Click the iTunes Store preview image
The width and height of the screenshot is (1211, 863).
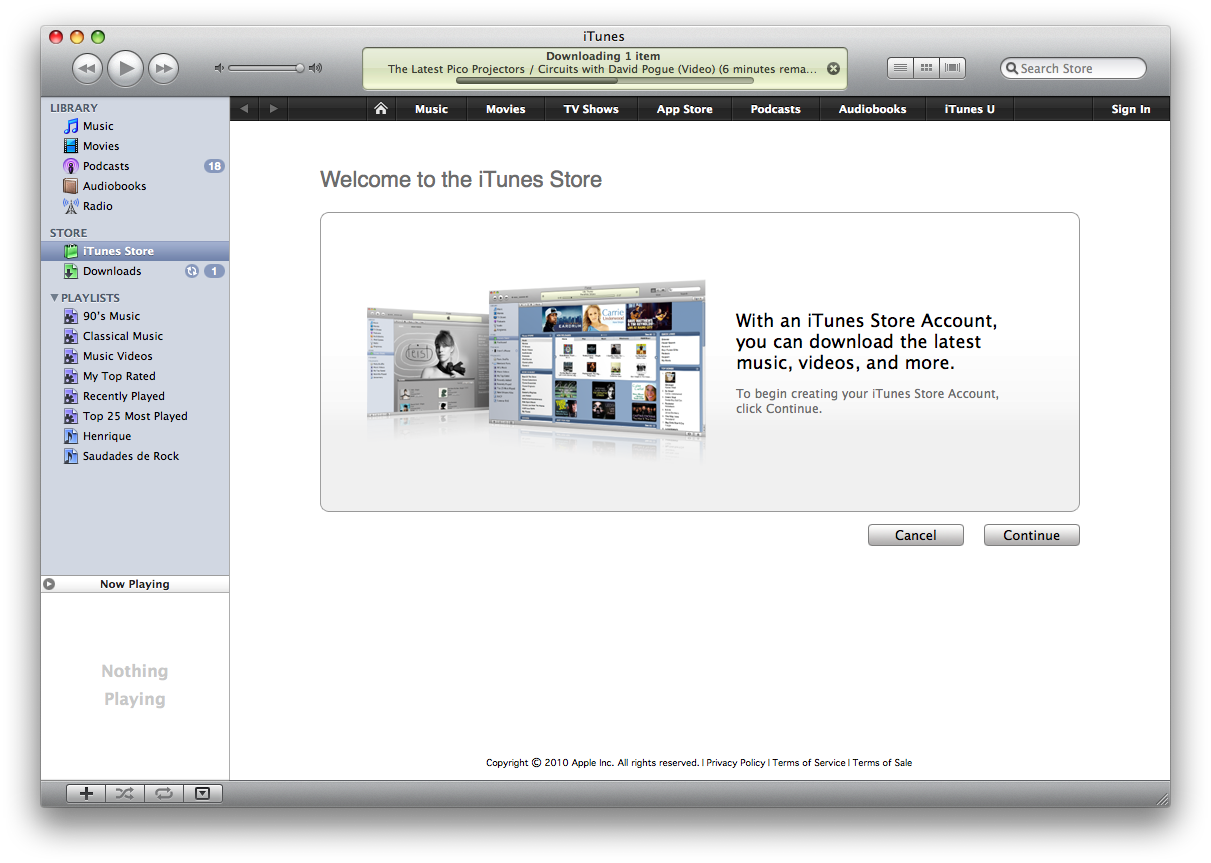pos(536,368)
